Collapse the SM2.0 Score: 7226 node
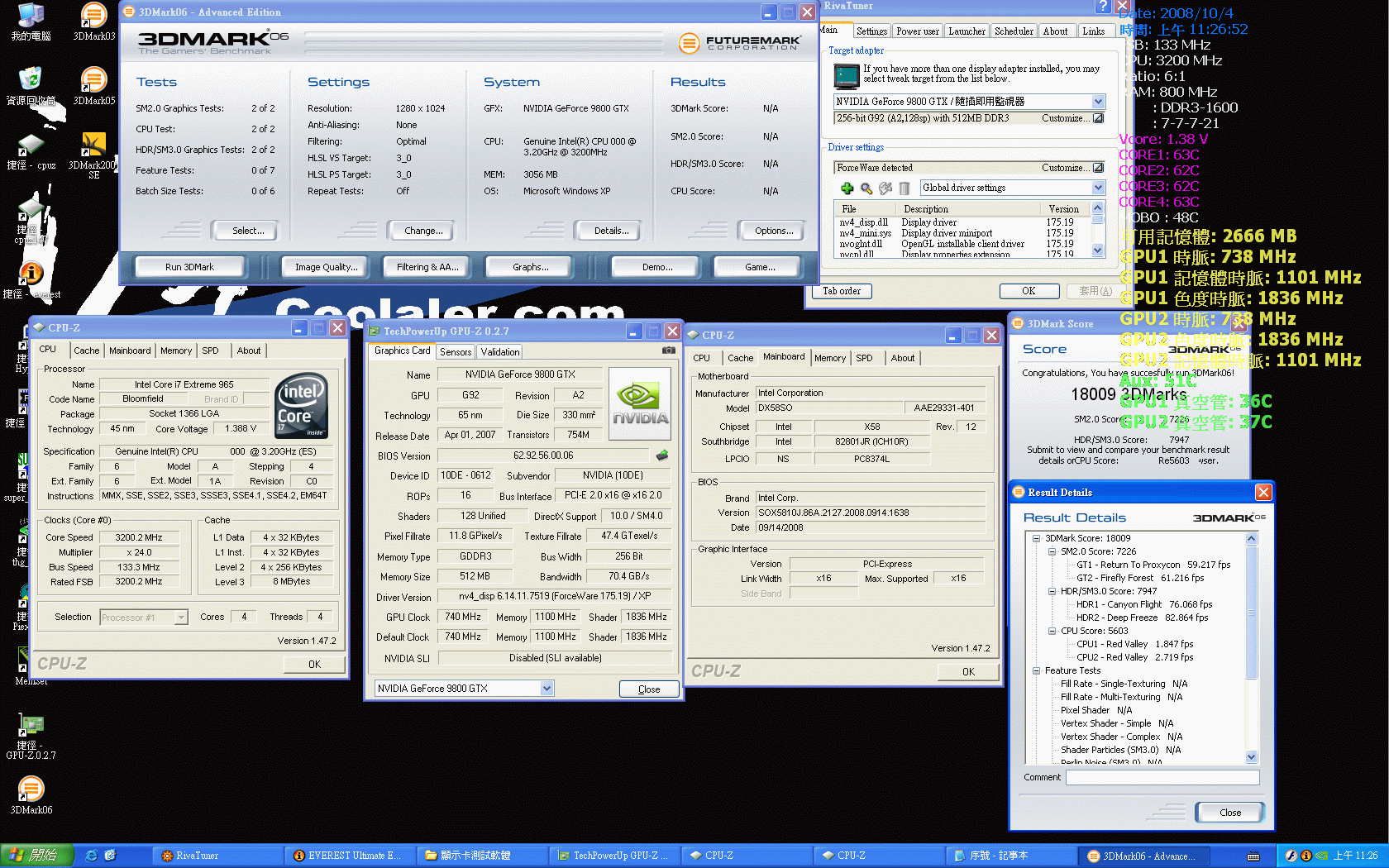 coord(1052,551)
